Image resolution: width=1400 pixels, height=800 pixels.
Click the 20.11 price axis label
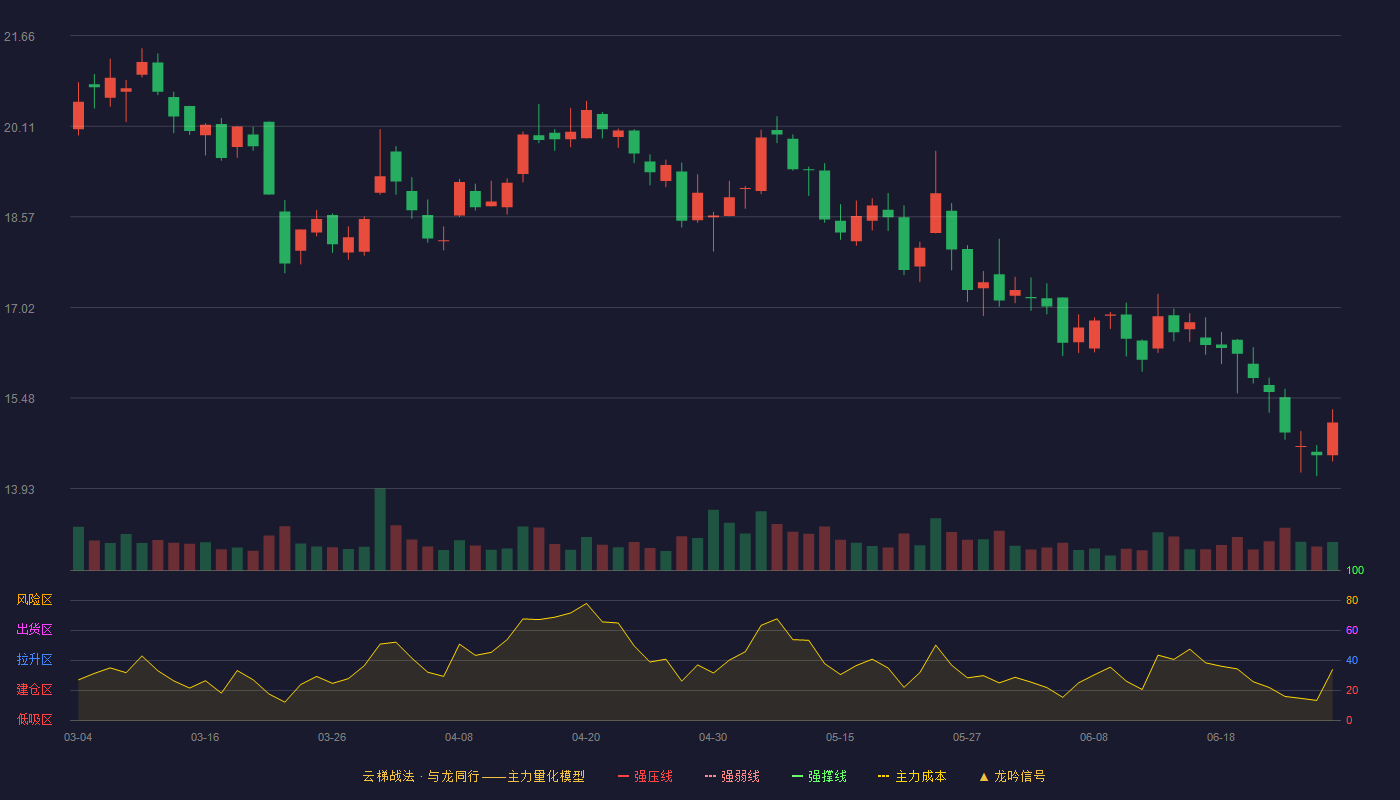click(x=19, y=127)
